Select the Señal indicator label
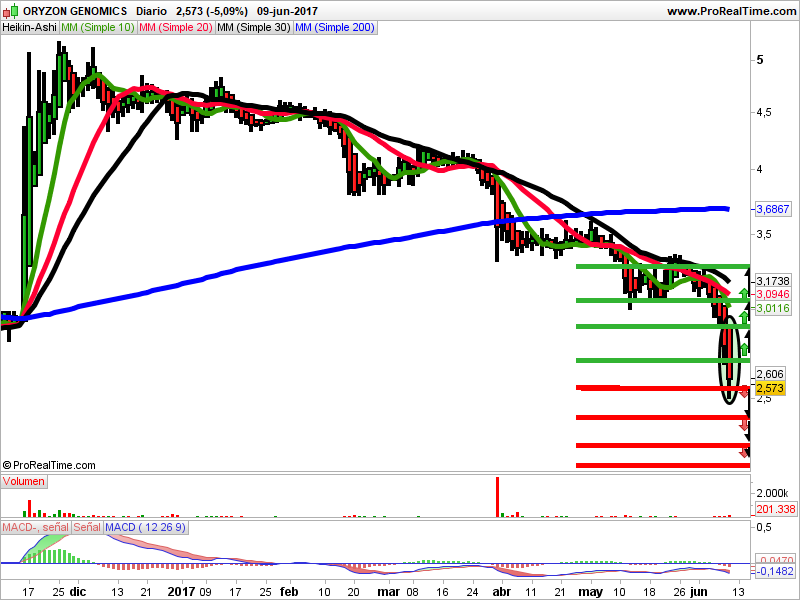Image resolution: width=800 pixels, height=600 pixels. [x=87, y=528]
